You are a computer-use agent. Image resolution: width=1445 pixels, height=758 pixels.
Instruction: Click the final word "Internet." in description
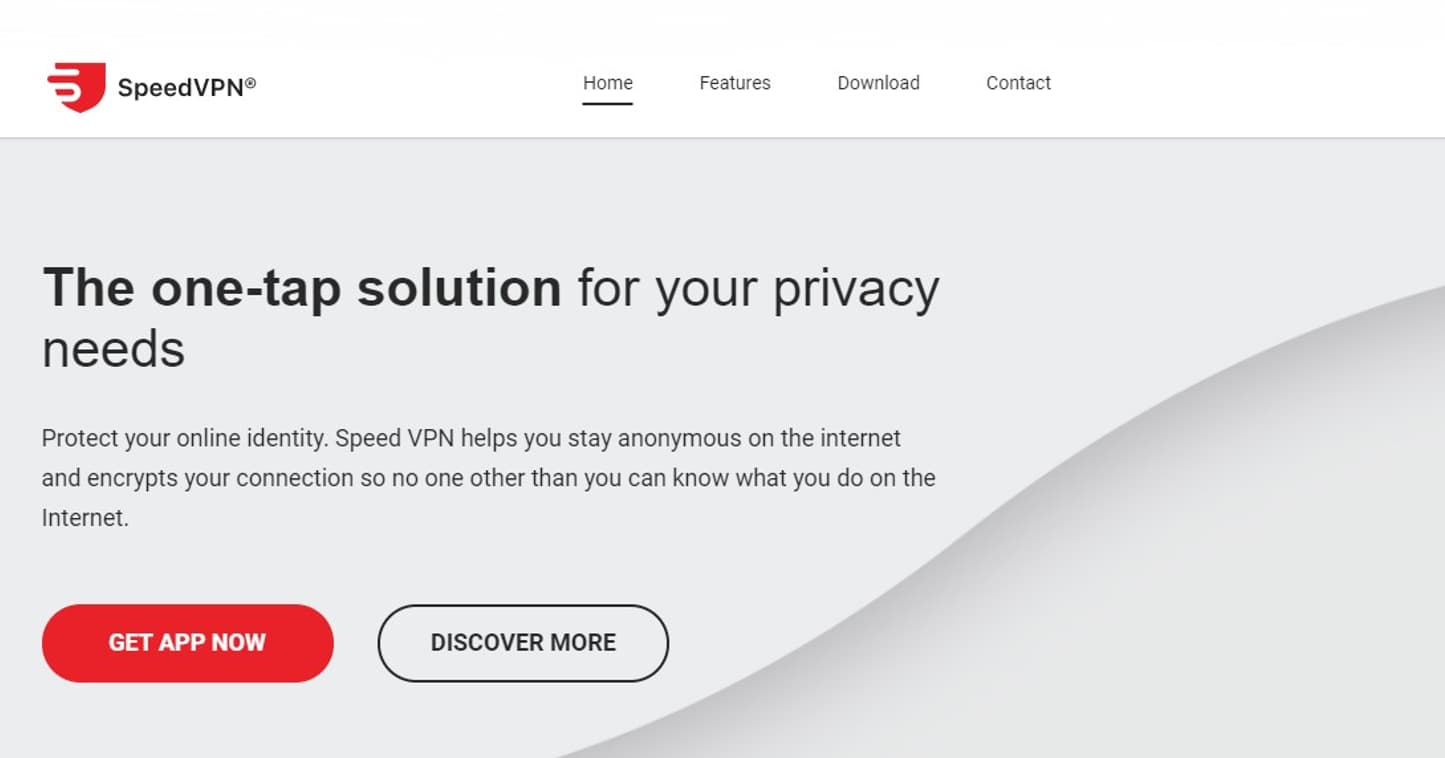85,518
